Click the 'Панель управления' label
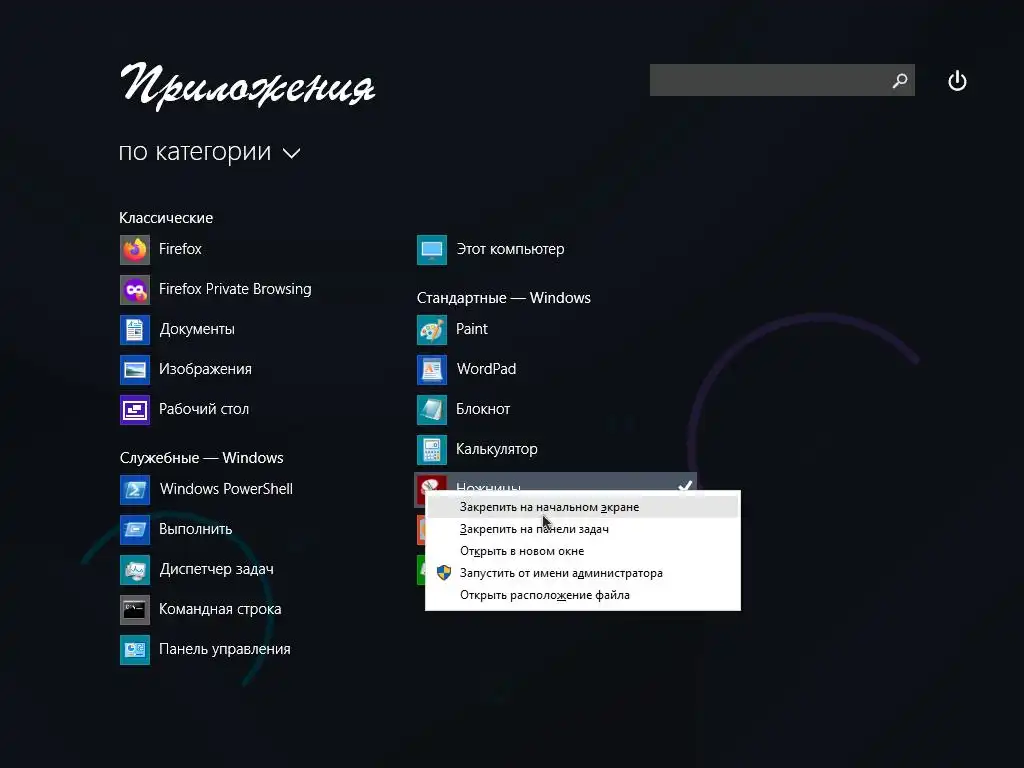The width and height of the screenshot is (1024, 768). coord(225,649)
